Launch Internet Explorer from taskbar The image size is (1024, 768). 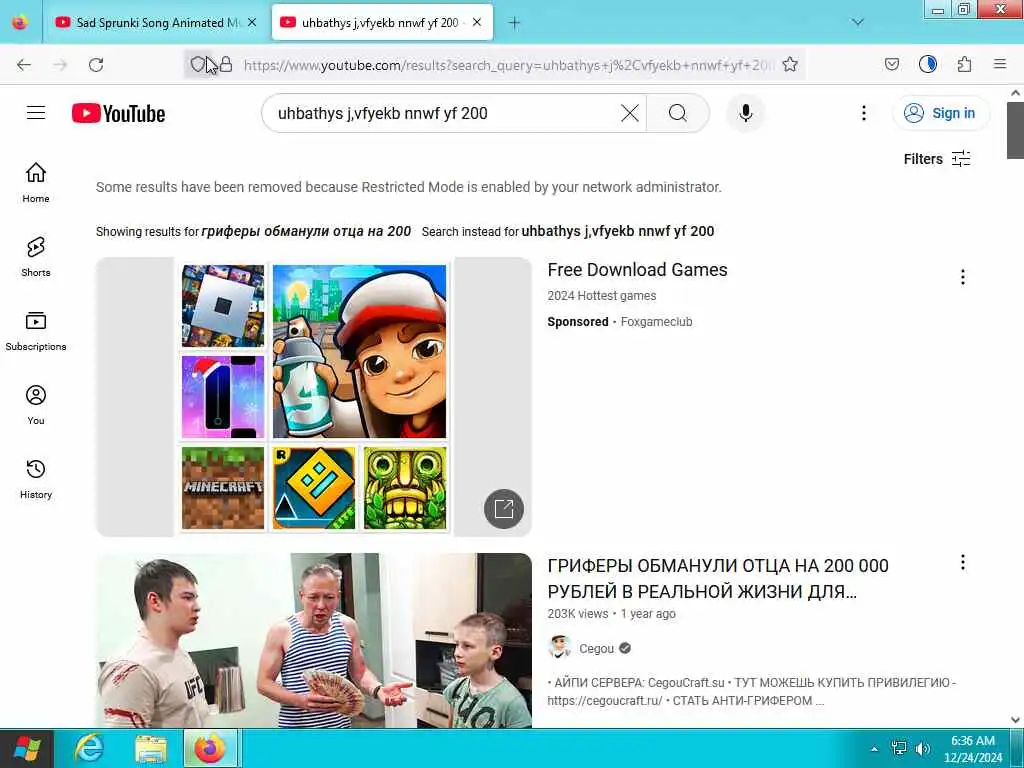click(89, 748)
